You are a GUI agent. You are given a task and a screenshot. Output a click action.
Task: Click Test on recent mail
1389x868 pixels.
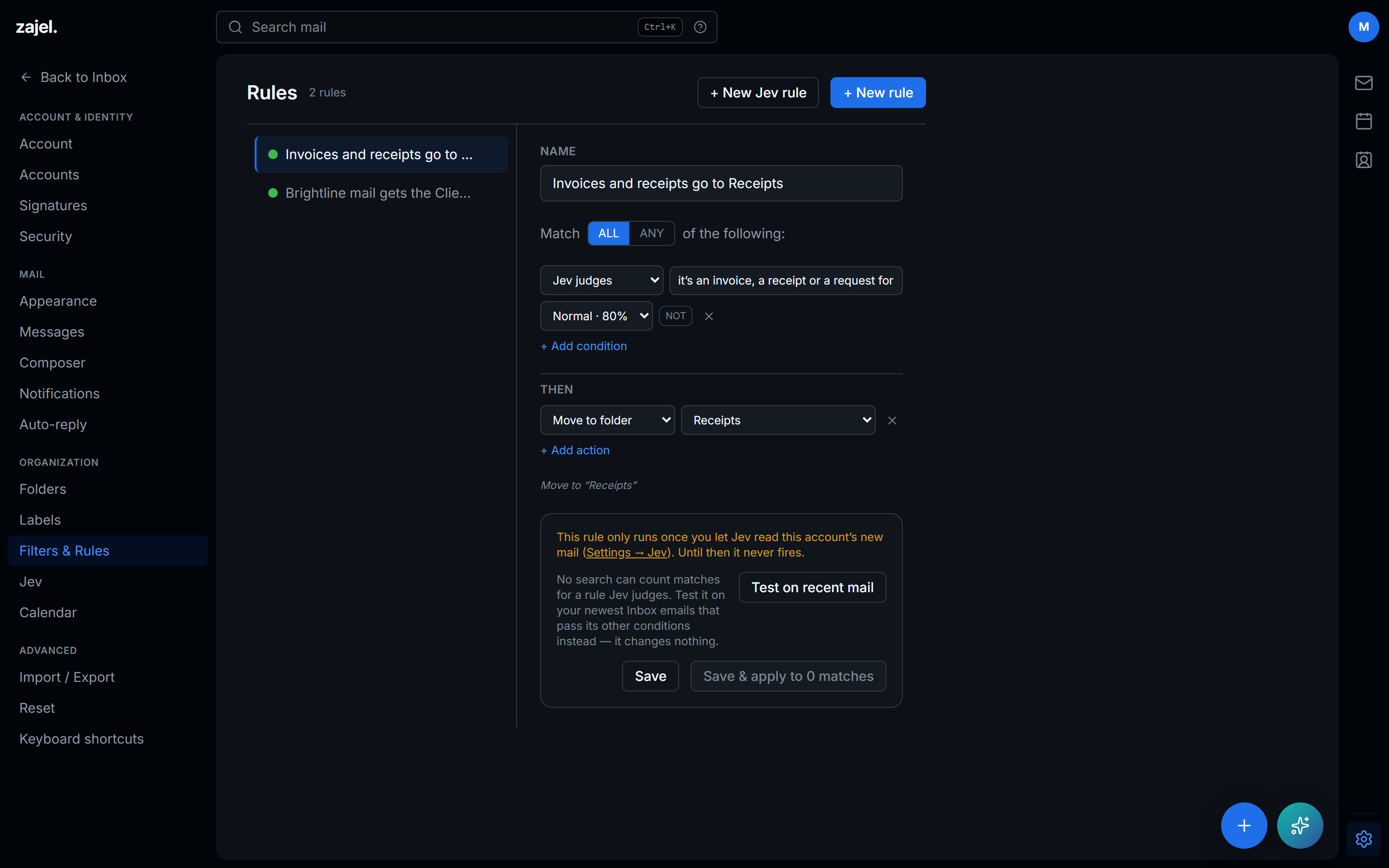click(812, 587)
